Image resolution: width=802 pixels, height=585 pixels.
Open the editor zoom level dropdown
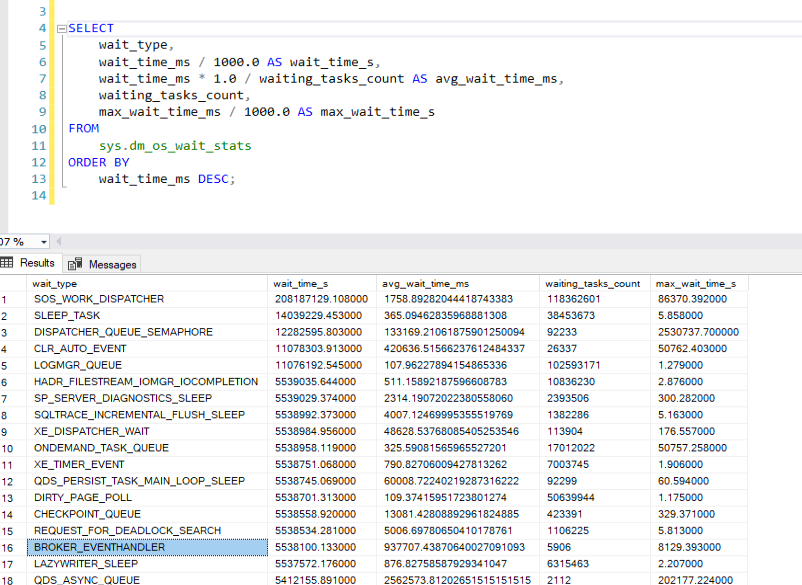click(x=42, y=242)
